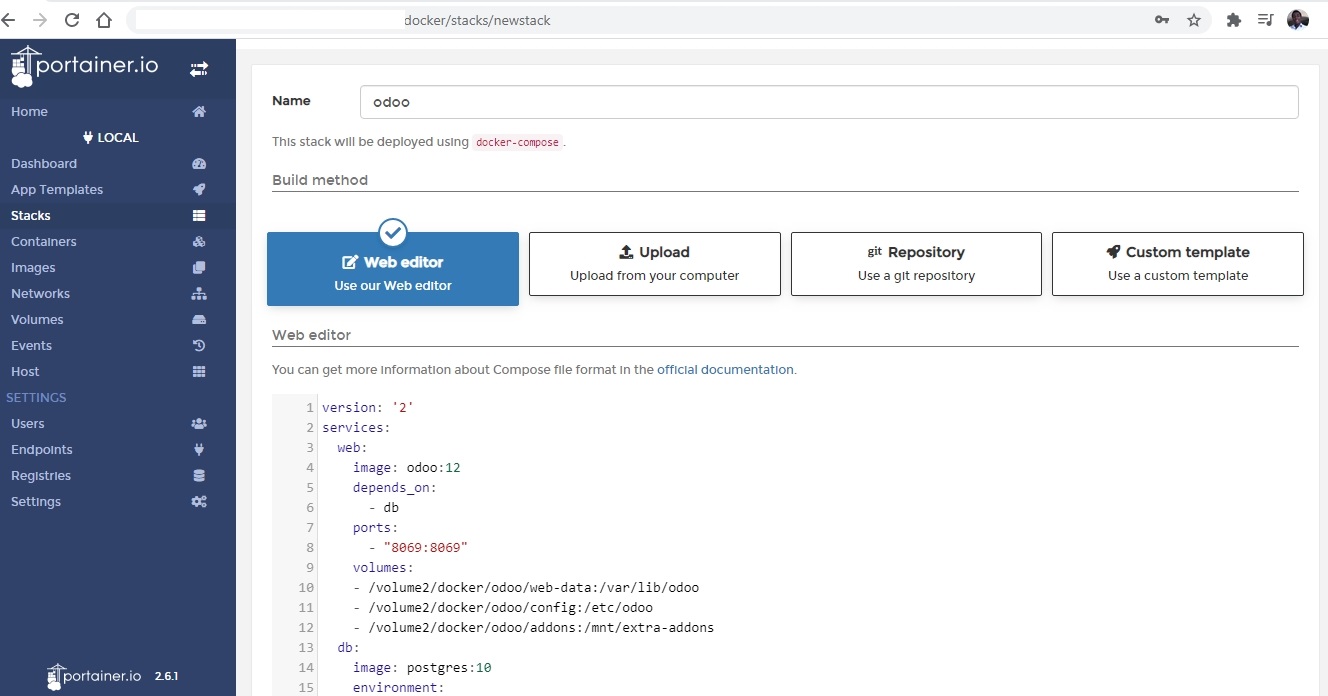Click the Stacks list icon

(x=199, y=216)
